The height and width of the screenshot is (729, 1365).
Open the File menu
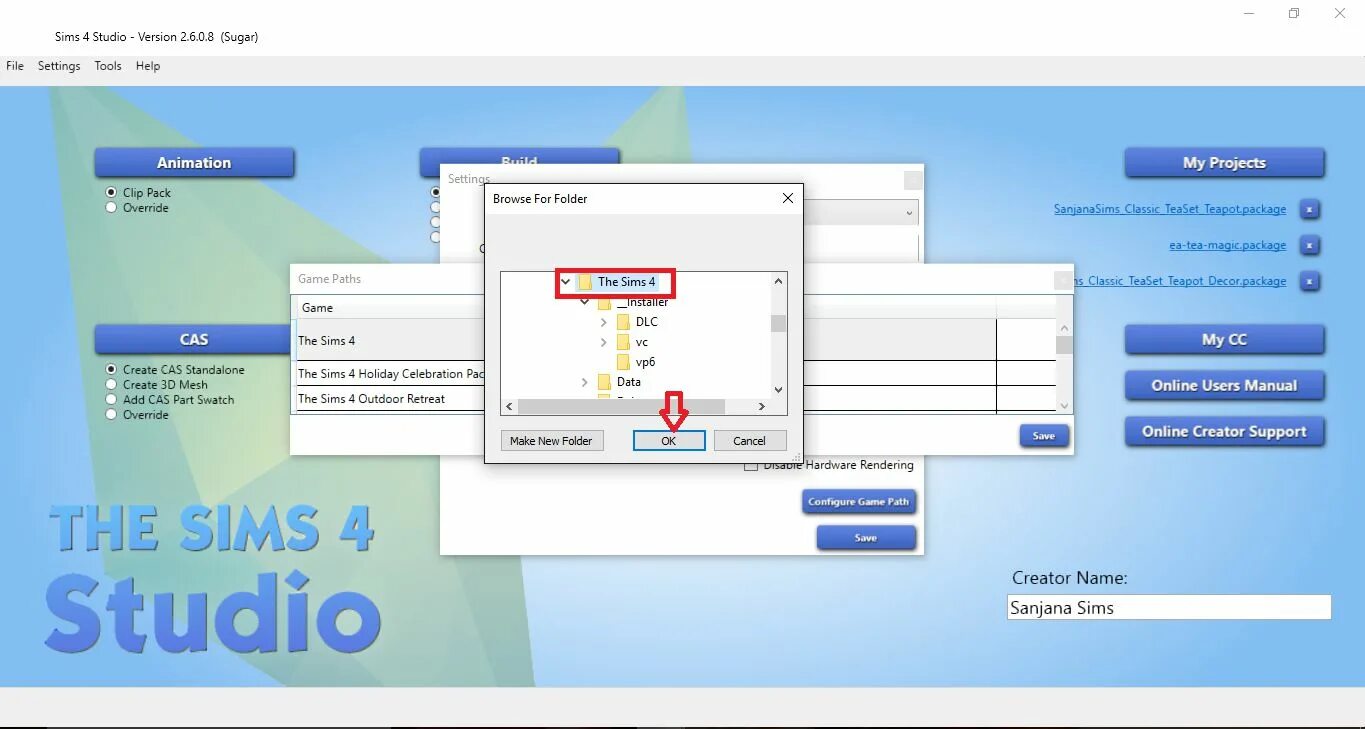(15, 66)
